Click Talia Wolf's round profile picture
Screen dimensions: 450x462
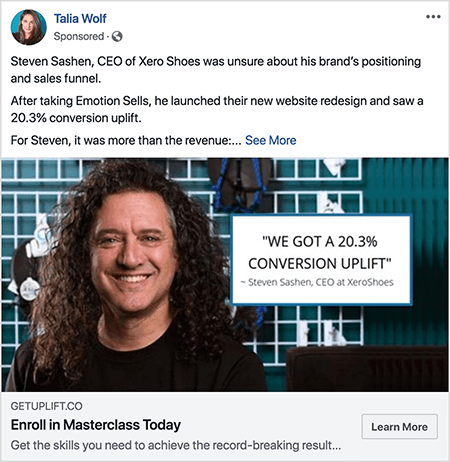pyautogui.click(x=28, y=27)
